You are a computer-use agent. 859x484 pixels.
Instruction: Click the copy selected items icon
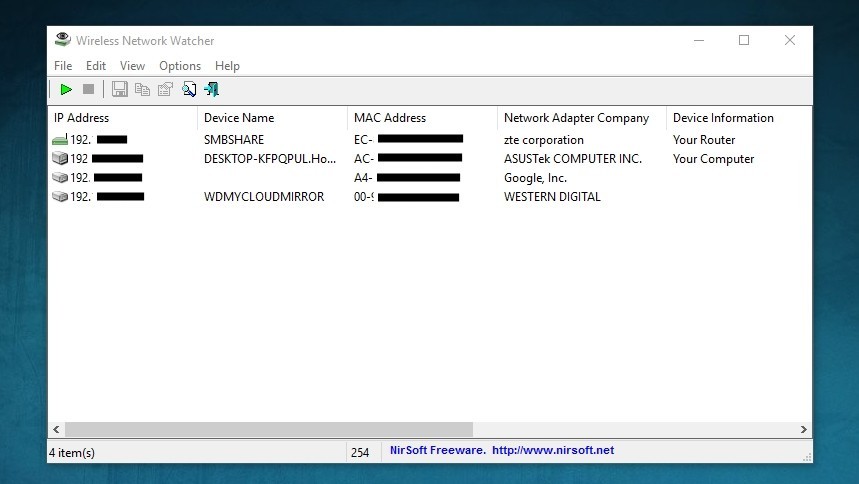point(142,90)
